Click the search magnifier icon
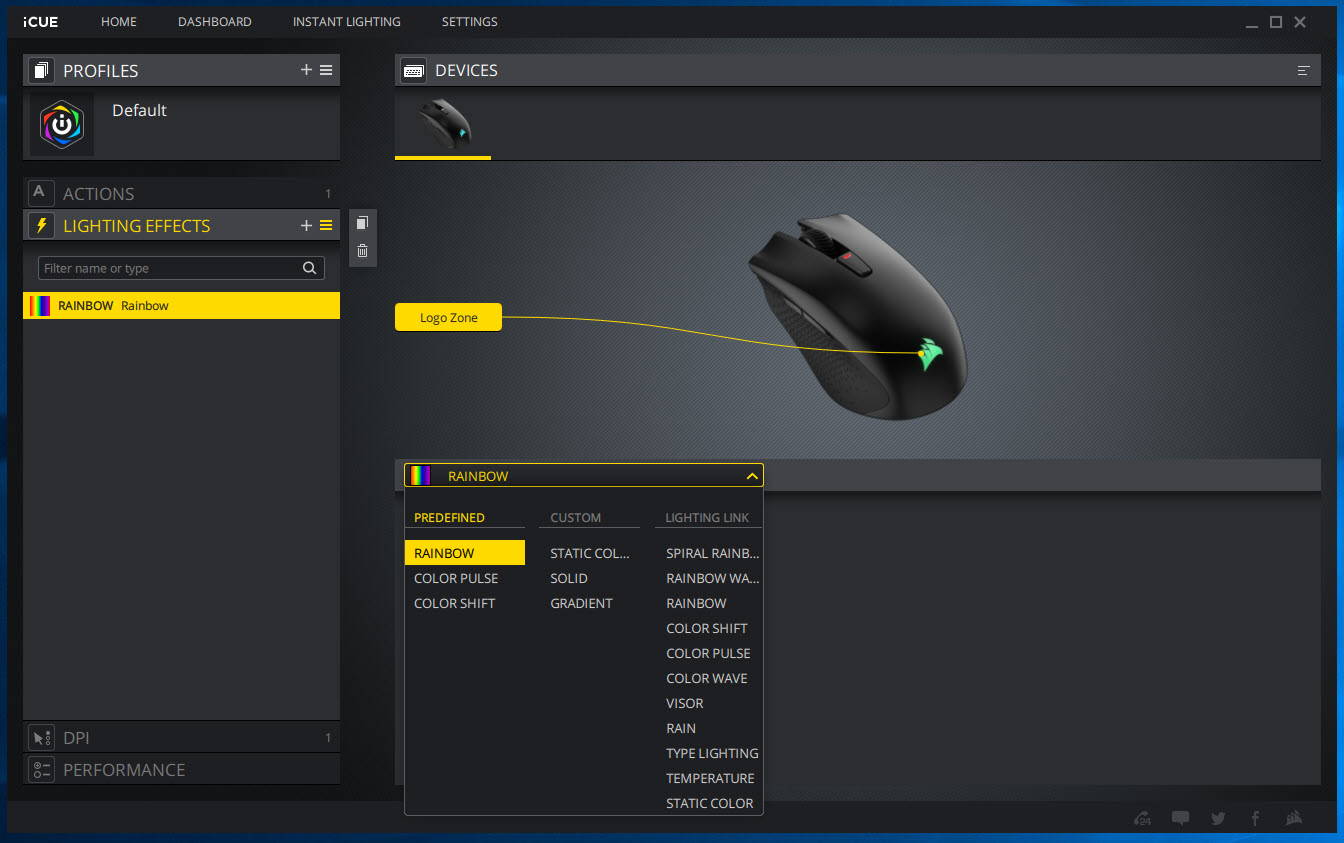The height and width of the screenshot is (843, 1344). coord(310,268)
